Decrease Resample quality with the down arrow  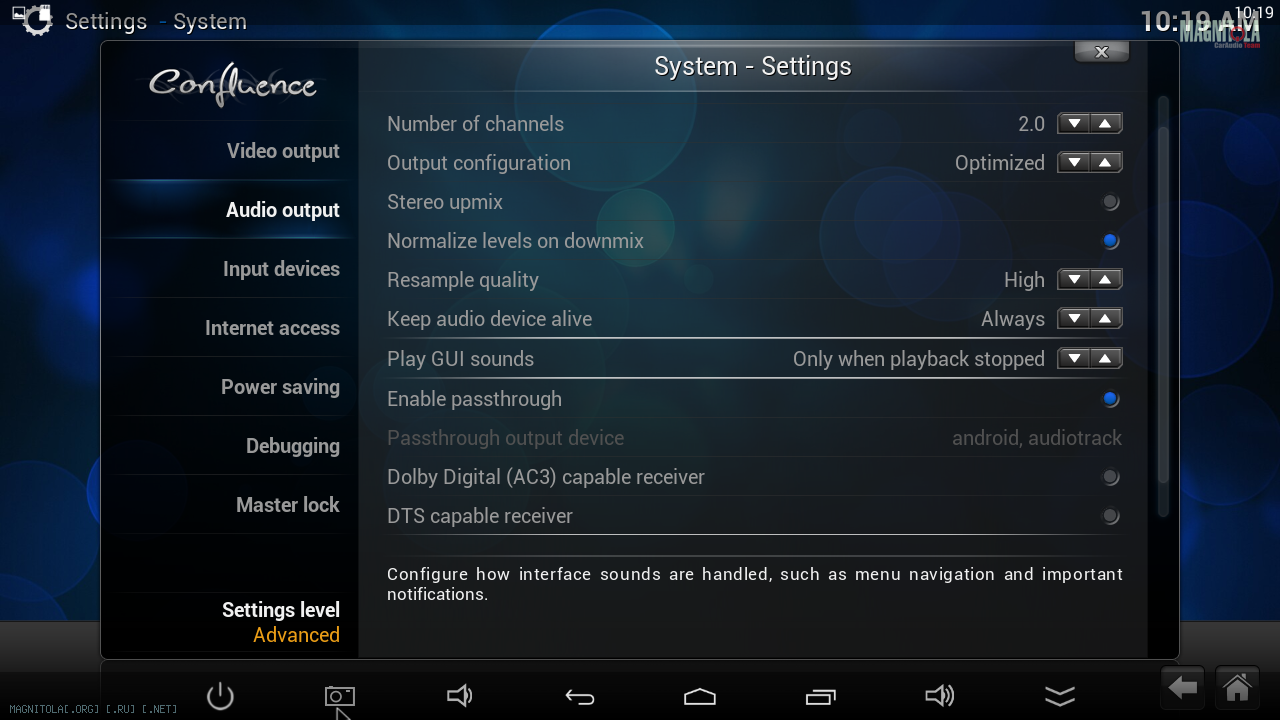[1074, 280]
